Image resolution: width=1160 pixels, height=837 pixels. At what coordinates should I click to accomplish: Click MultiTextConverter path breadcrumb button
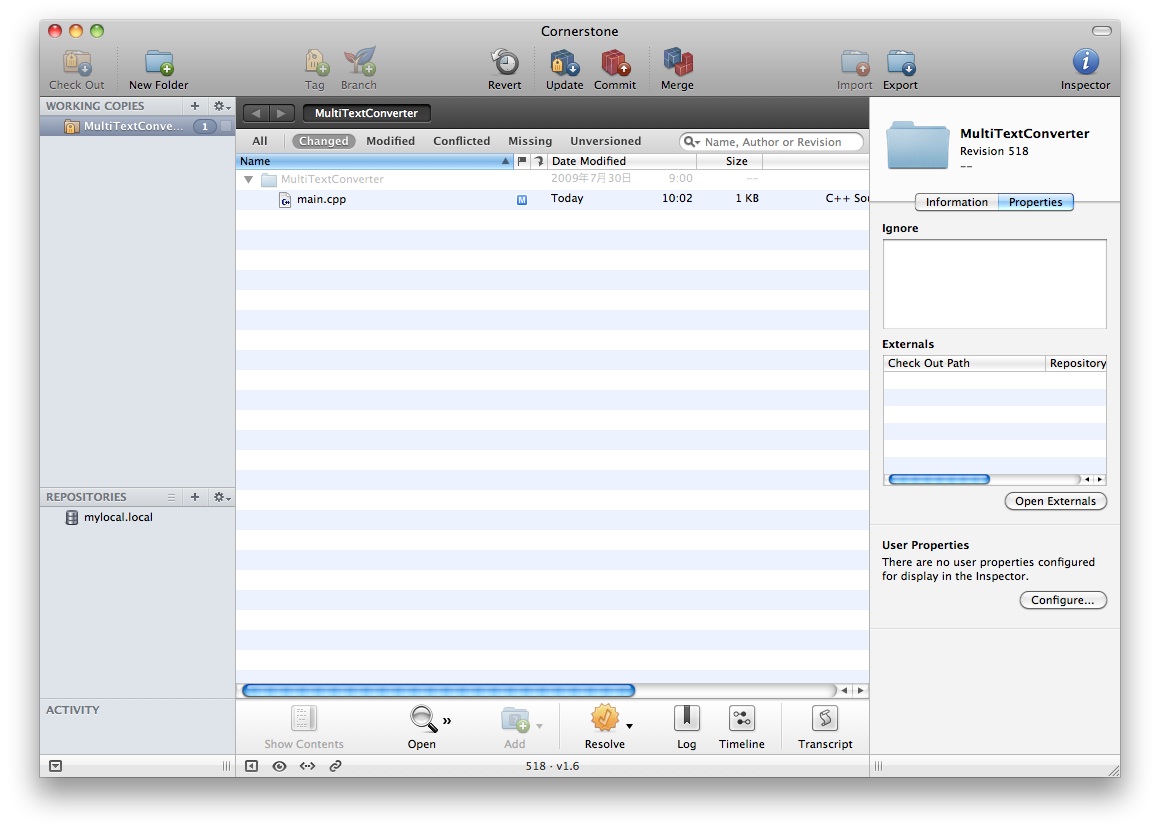click(366, 113)
